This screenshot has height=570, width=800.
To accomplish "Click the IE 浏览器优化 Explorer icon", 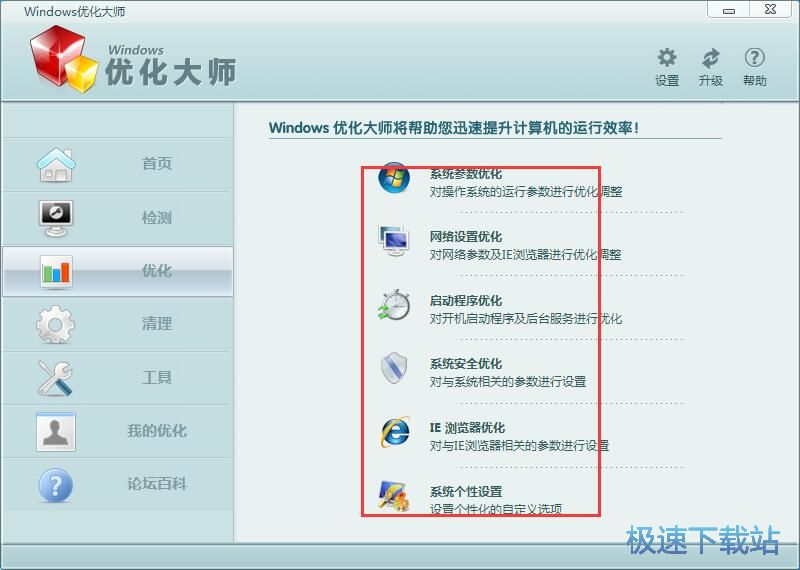I will [394, 432].
